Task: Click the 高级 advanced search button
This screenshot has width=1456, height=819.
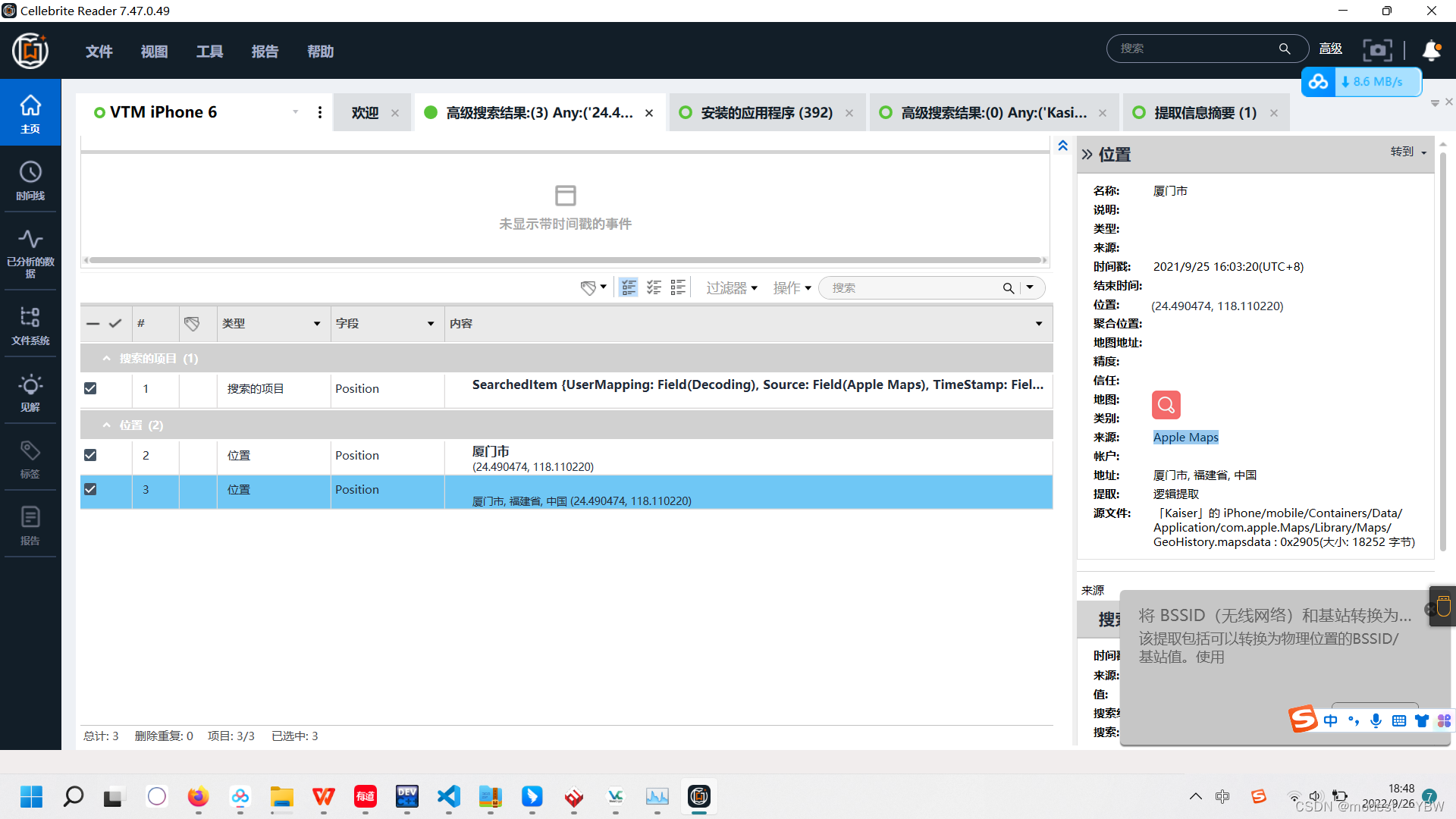Action: [x=1330, y=49]
